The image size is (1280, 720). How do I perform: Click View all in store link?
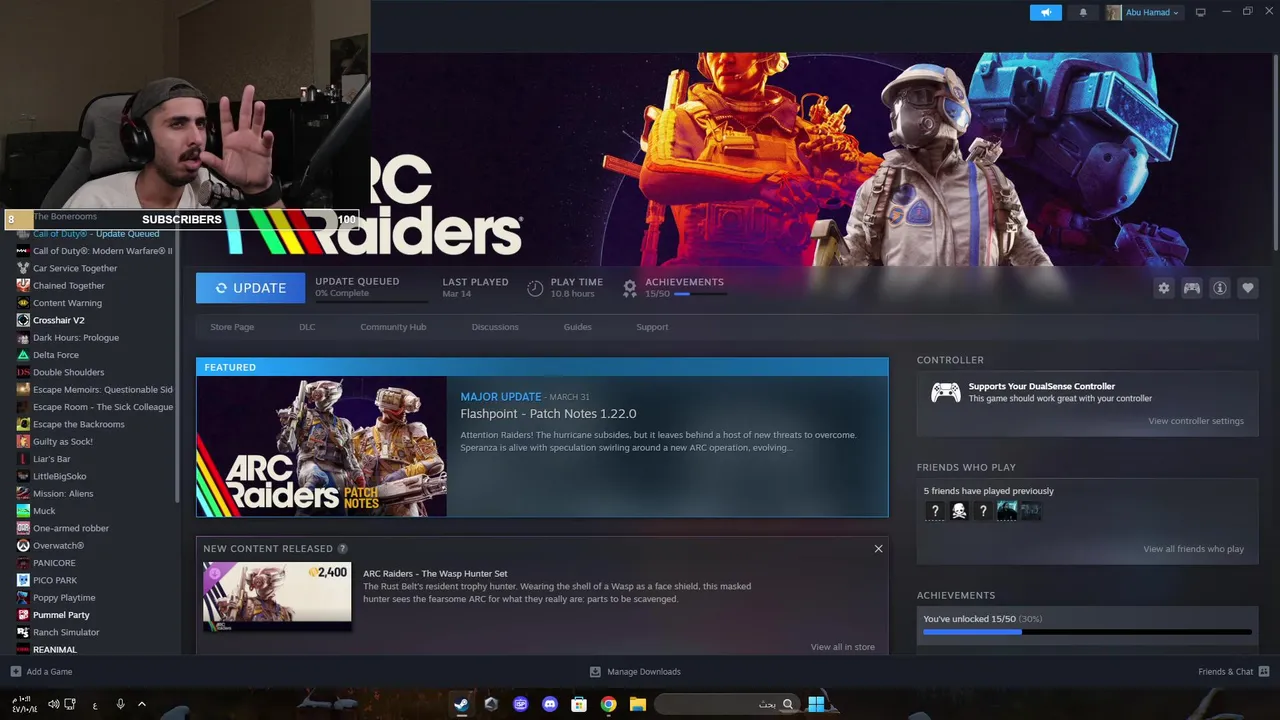pyautogui.click(x=842, y=647)
